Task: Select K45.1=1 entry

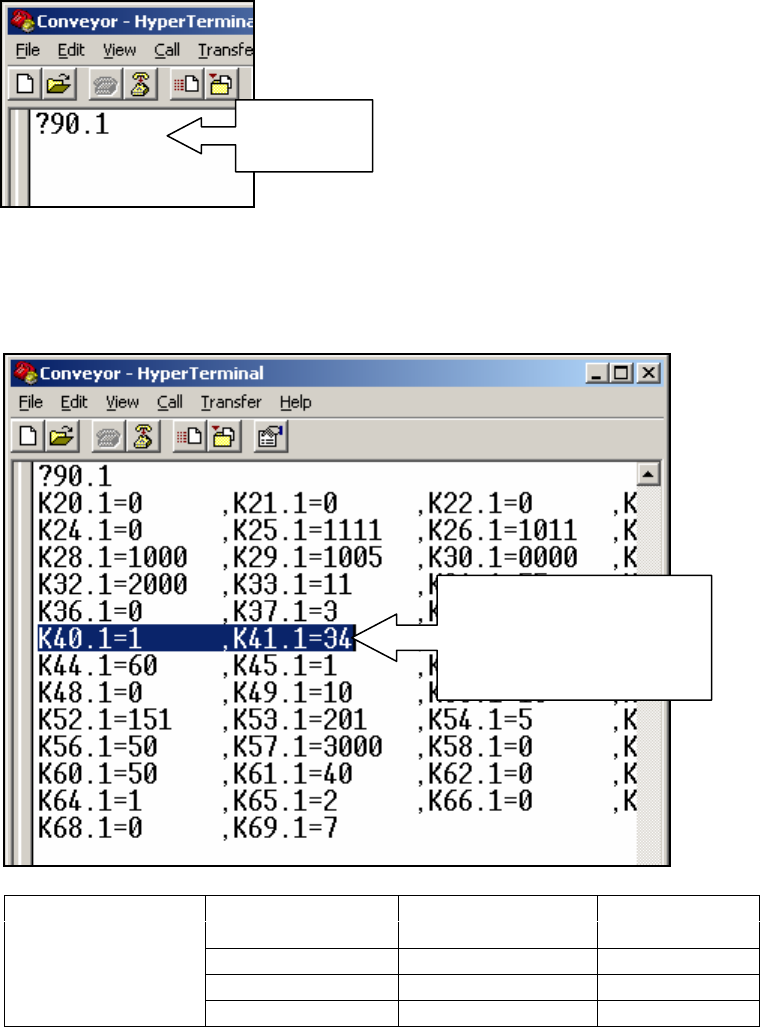Action: click(285, 666)
